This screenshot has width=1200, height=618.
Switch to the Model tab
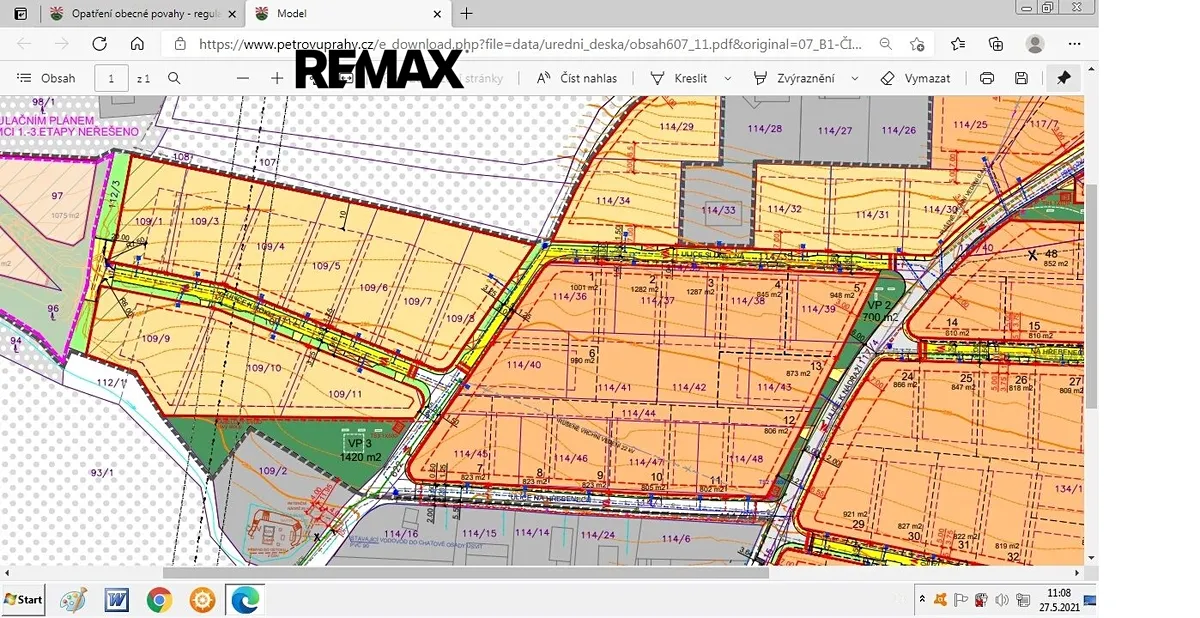pyautogui.click(x=347, y=14)
